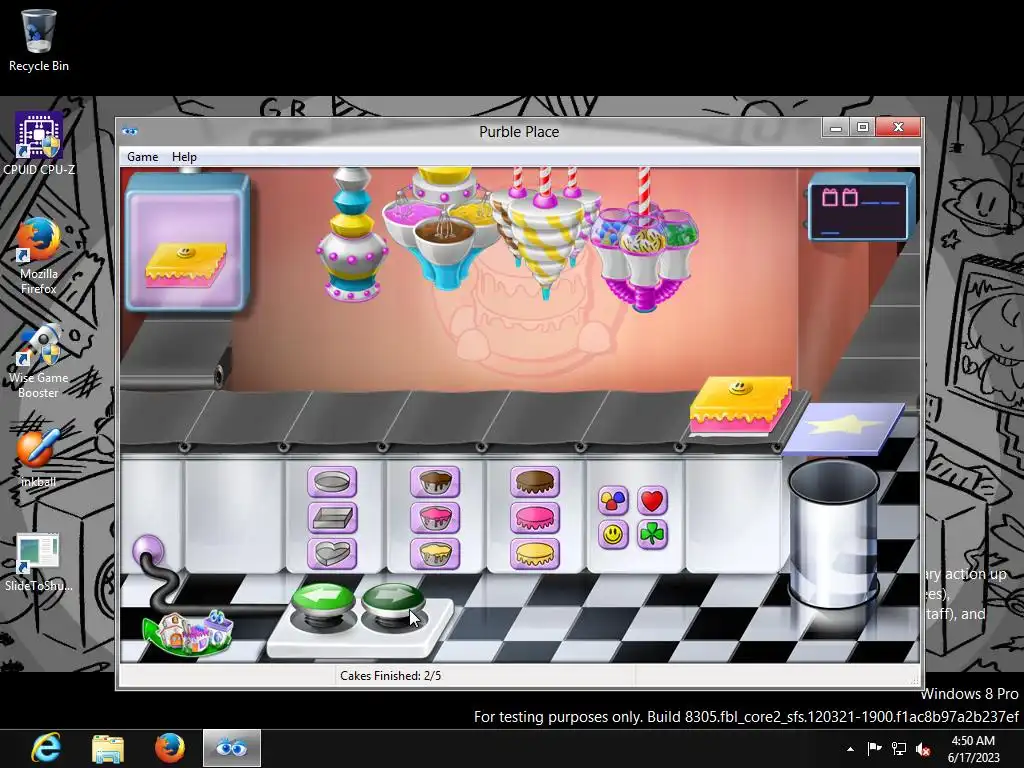Select the square cake pan button
This screenshot has width=1024, height=768.
(332, 518)
